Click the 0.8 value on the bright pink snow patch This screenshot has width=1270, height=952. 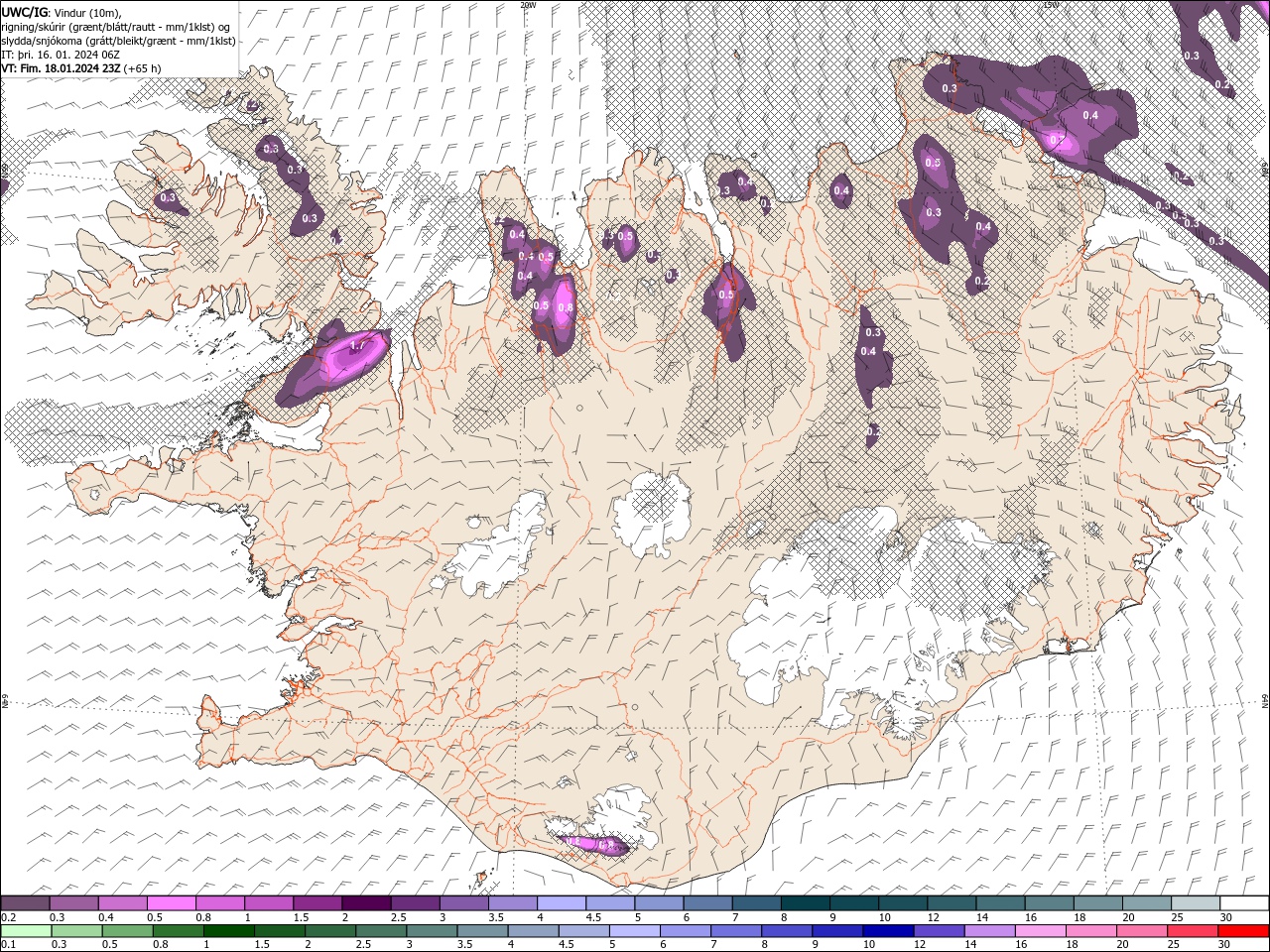coord(566,307)
